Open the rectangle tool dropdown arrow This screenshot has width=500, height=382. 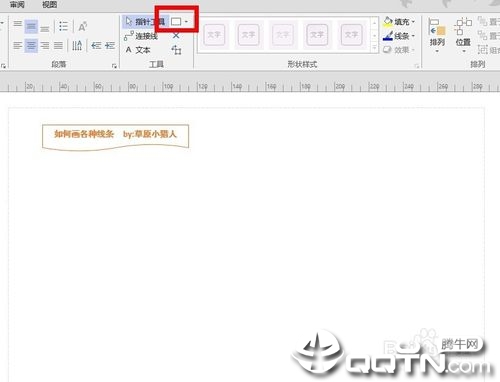[186, 22]
